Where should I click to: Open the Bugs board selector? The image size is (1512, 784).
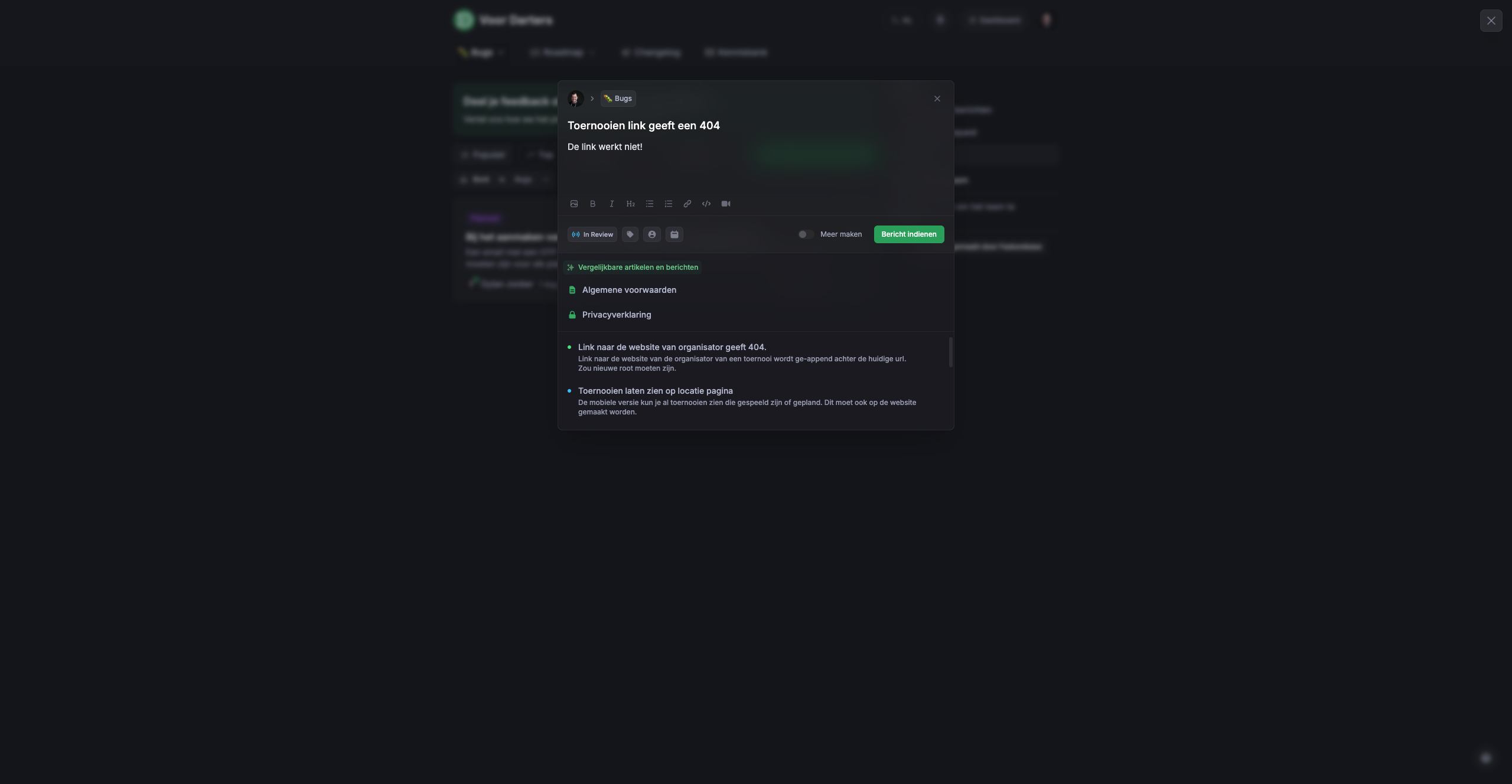tap(618, 99)
